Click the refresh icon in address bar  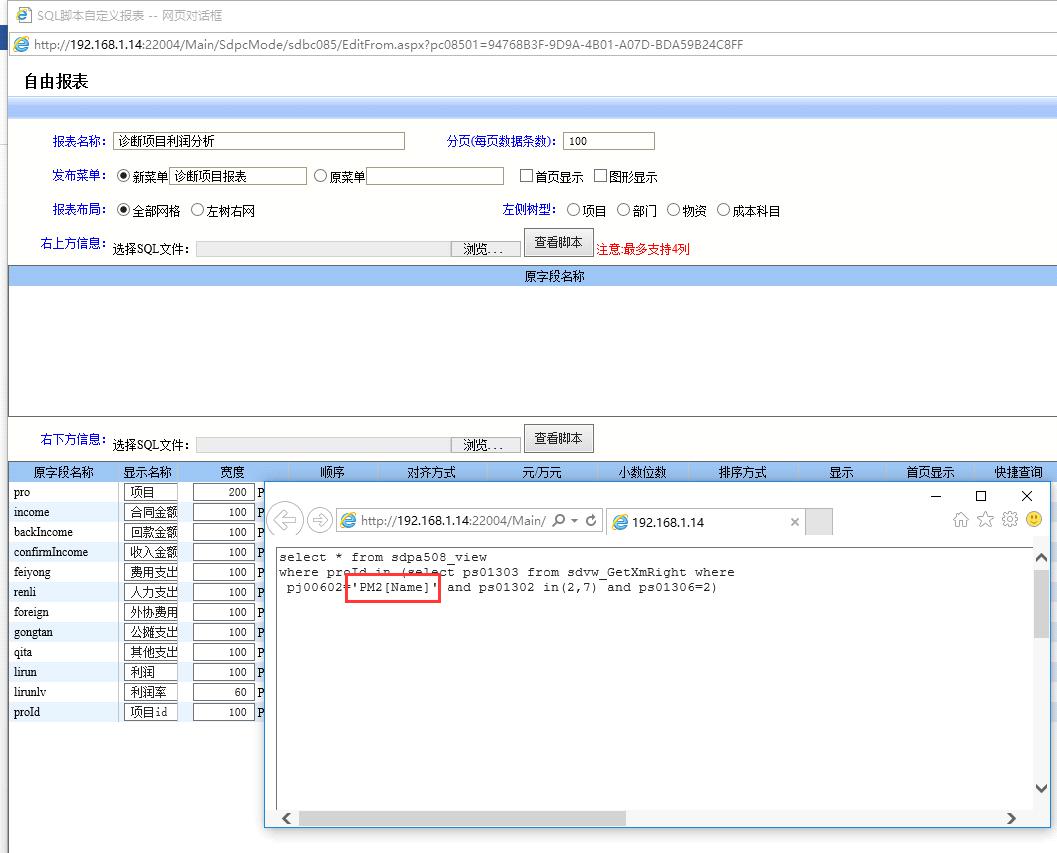[x=591, y=521]
